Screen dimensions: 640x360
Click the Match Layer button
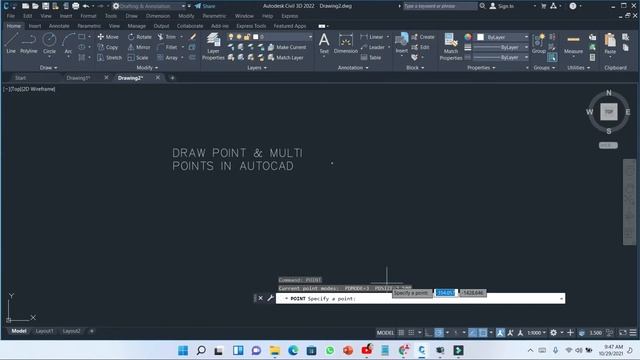click(286, 58)
